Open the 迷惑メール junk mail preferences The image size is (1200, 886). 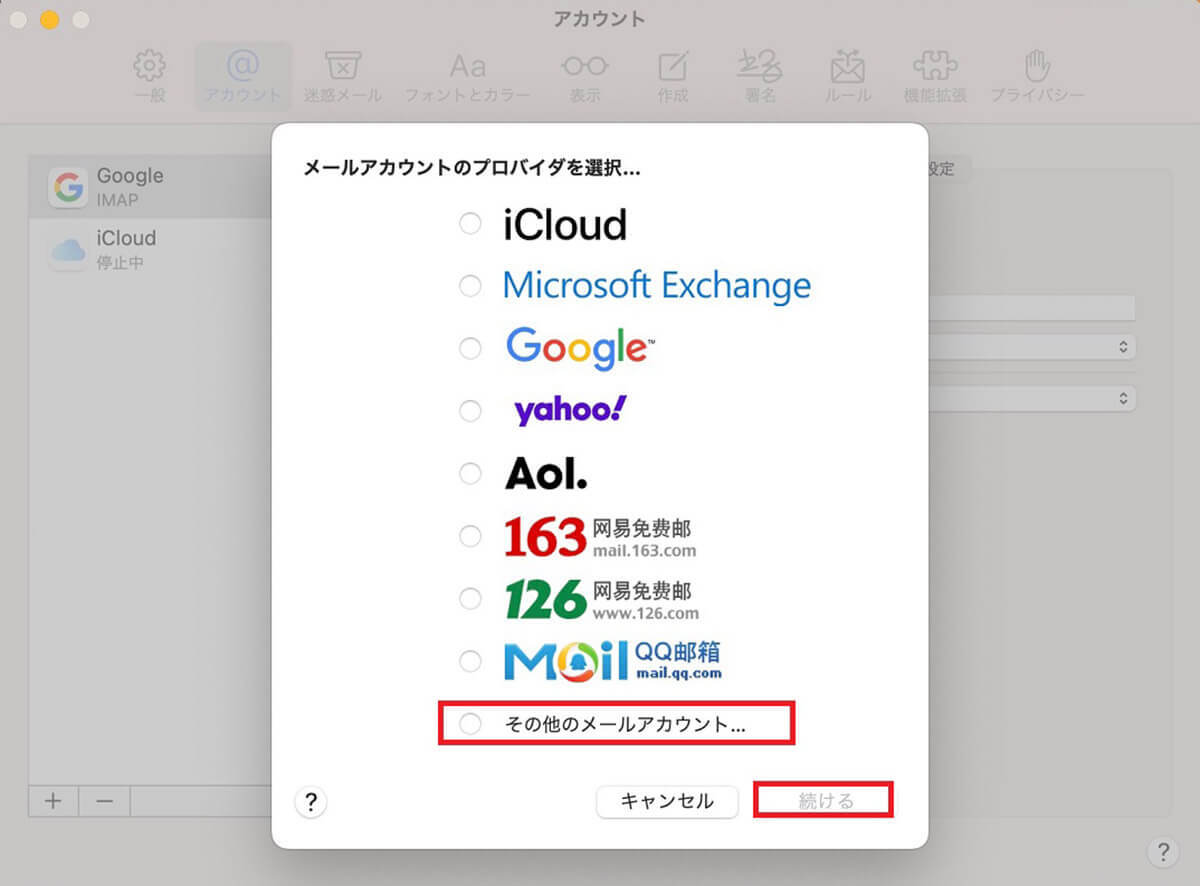pyautogui.click(x=343, y=77)
